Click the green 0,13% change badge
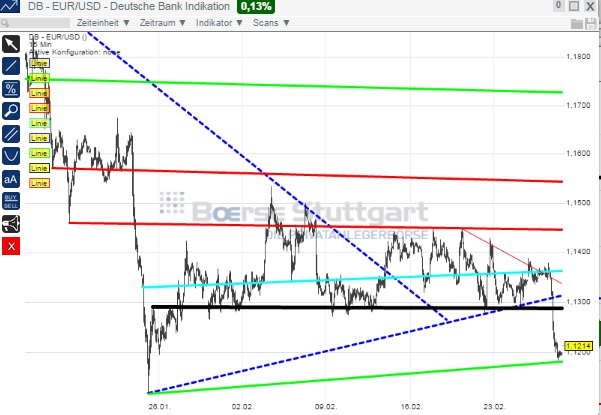 256,7
